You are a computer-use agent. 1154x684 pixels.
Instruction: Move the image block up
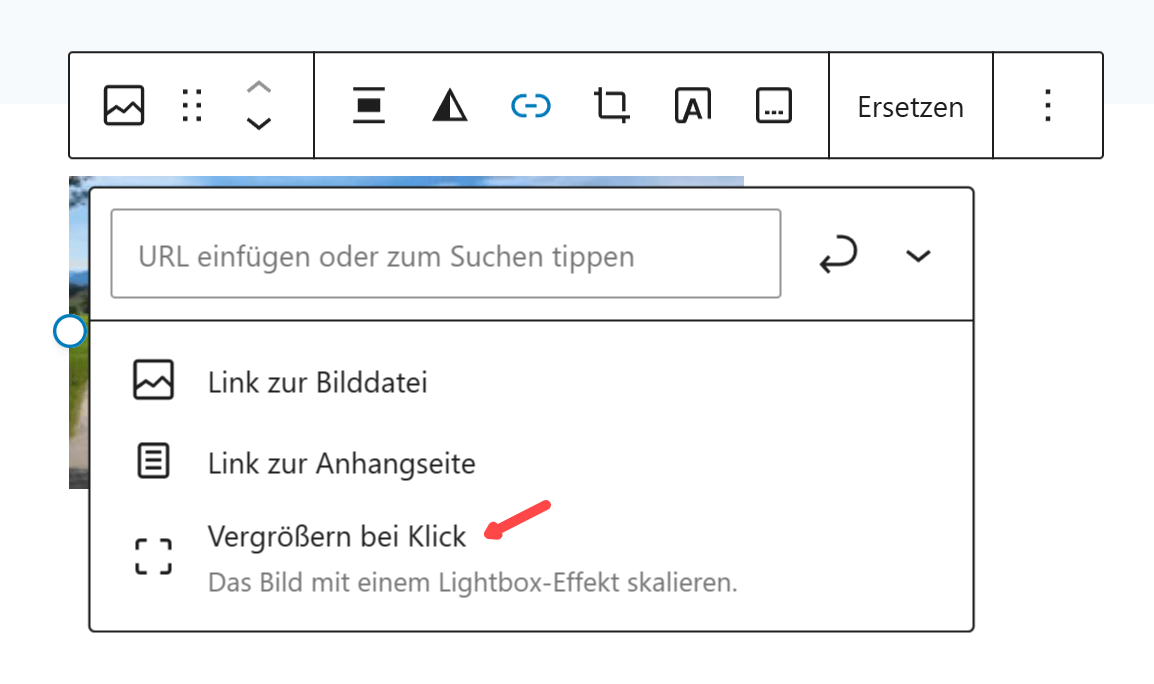259,88
